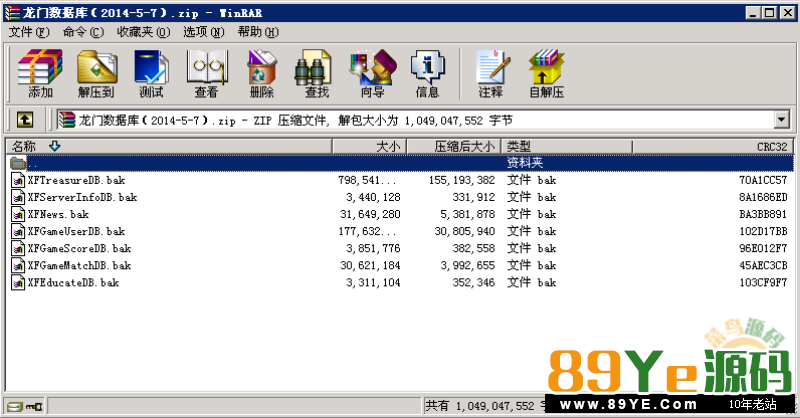Open the 帮助(H) menu
Screen dimensions: 800x418
(x=258, y=32)
